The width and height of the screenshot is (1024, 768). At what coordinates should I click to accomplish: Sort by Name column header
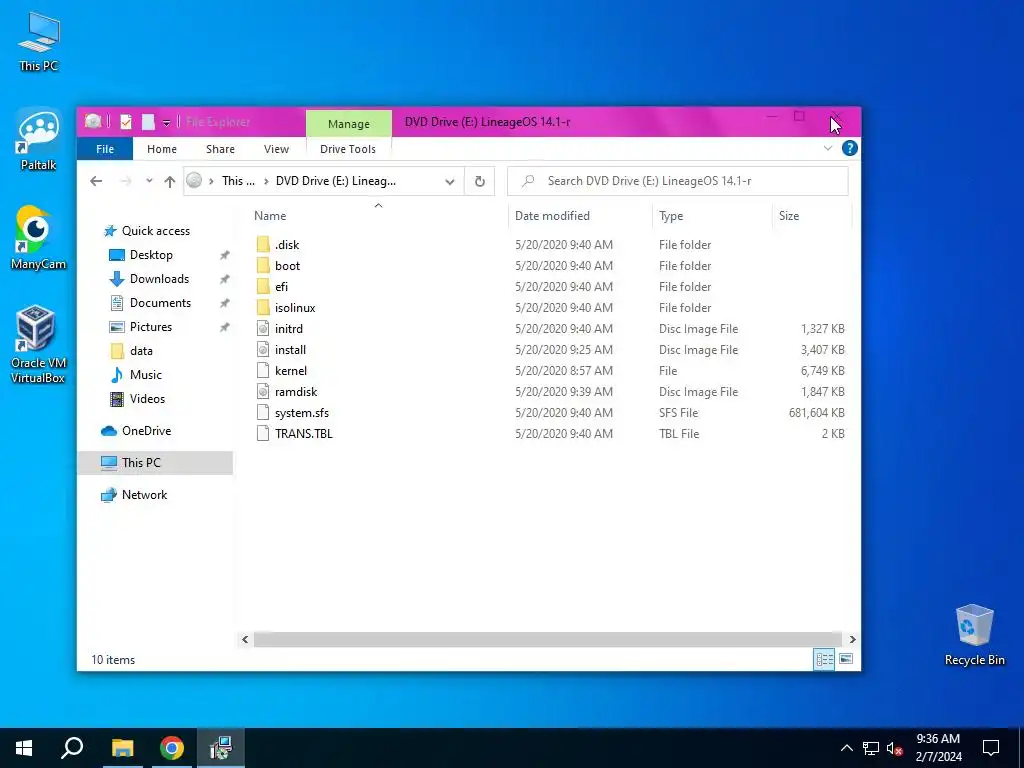coord(270,216)
